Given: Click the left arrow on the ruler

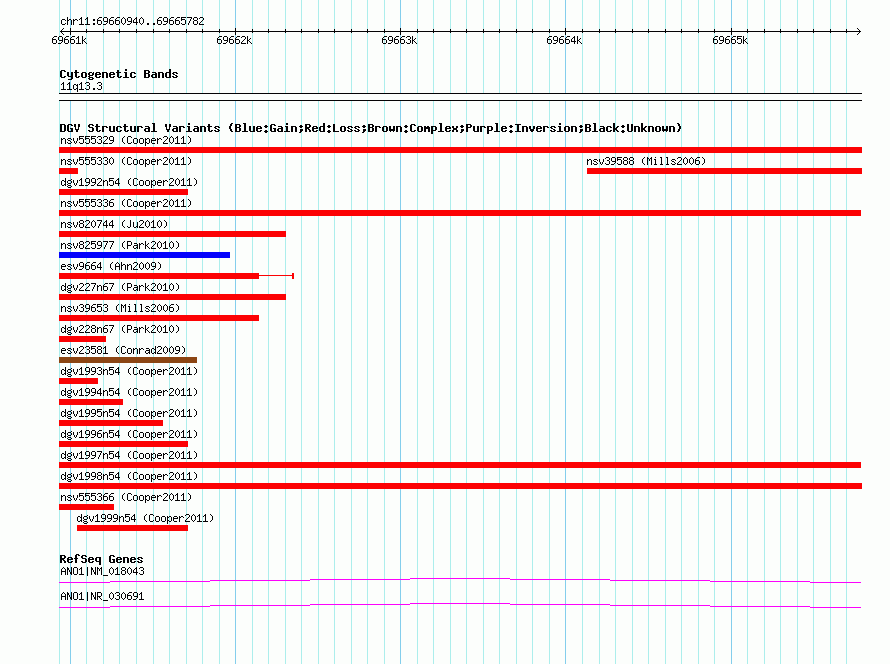Looking at the screenshot, I should click(x=62, y=31).
